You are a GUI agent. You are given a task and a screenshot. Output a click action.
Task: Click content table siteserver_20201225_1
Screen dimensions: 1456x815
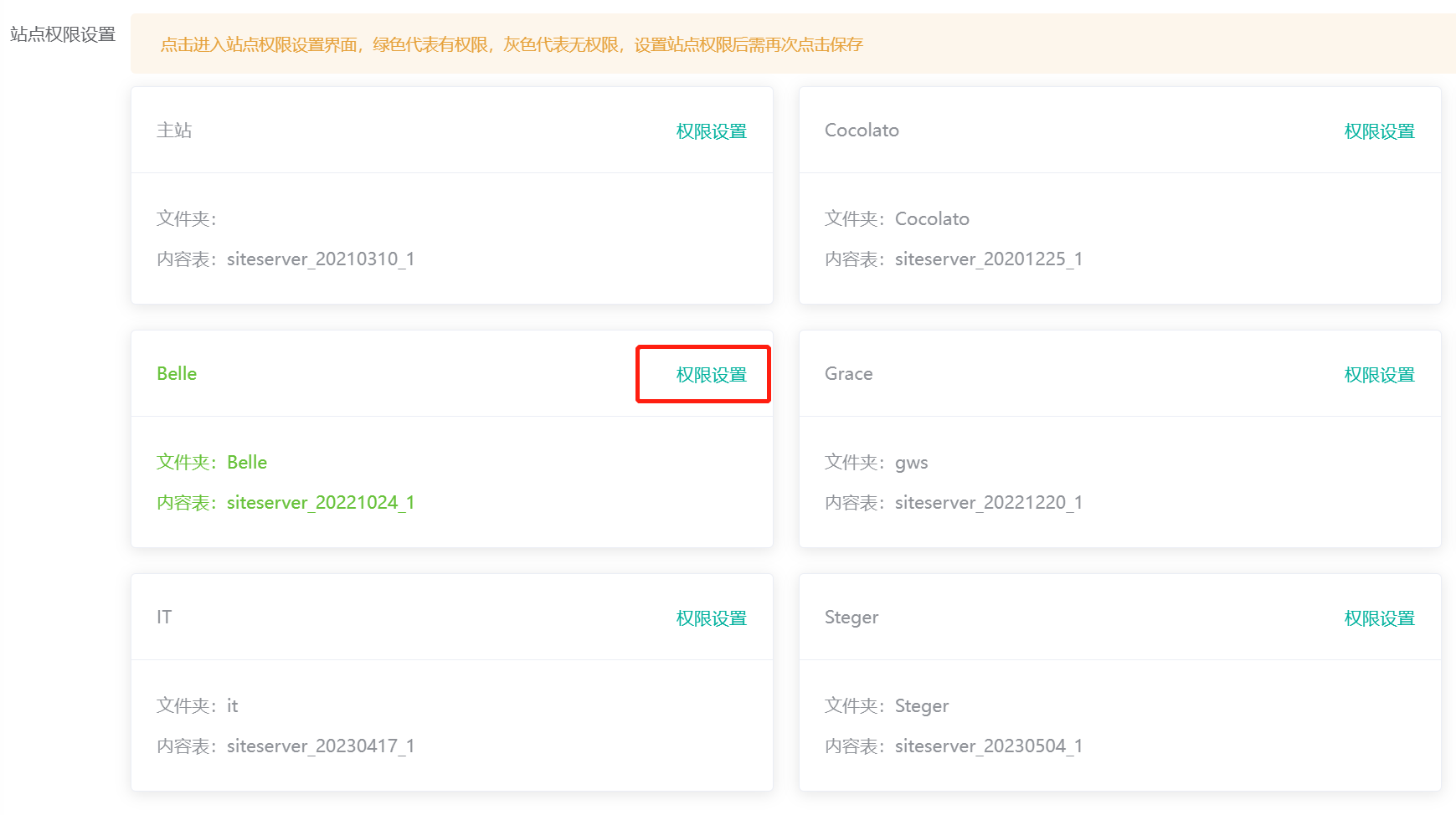click(988, 259)
